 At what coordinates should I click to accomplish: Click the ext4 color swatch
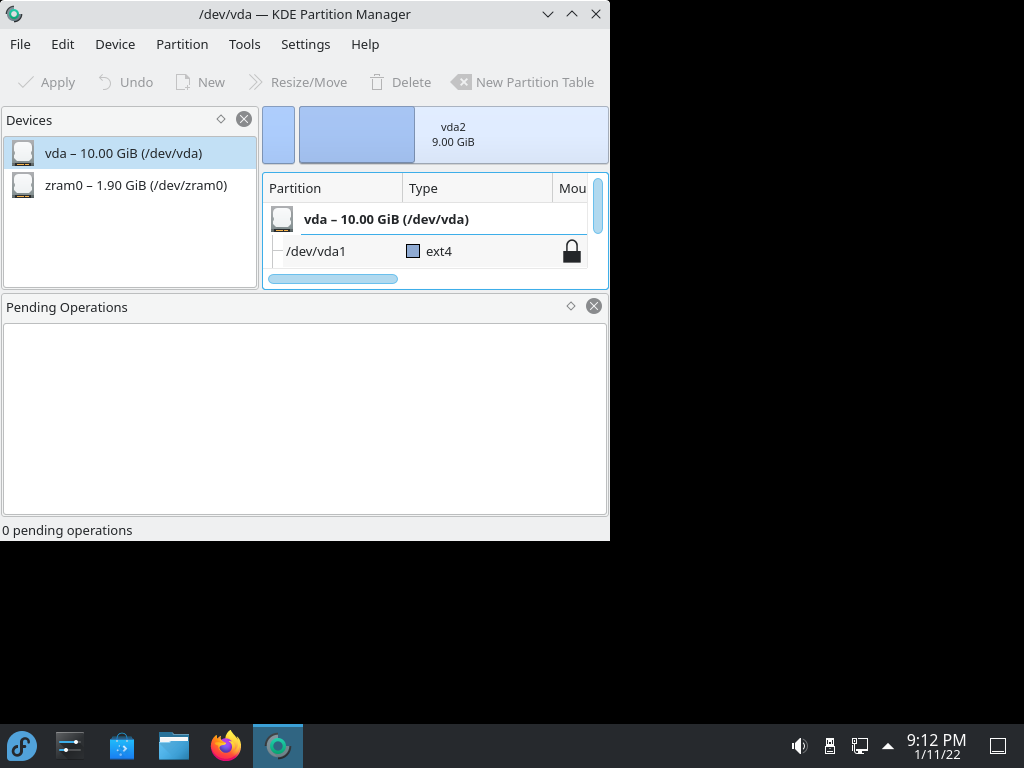[x=413, y=251]
